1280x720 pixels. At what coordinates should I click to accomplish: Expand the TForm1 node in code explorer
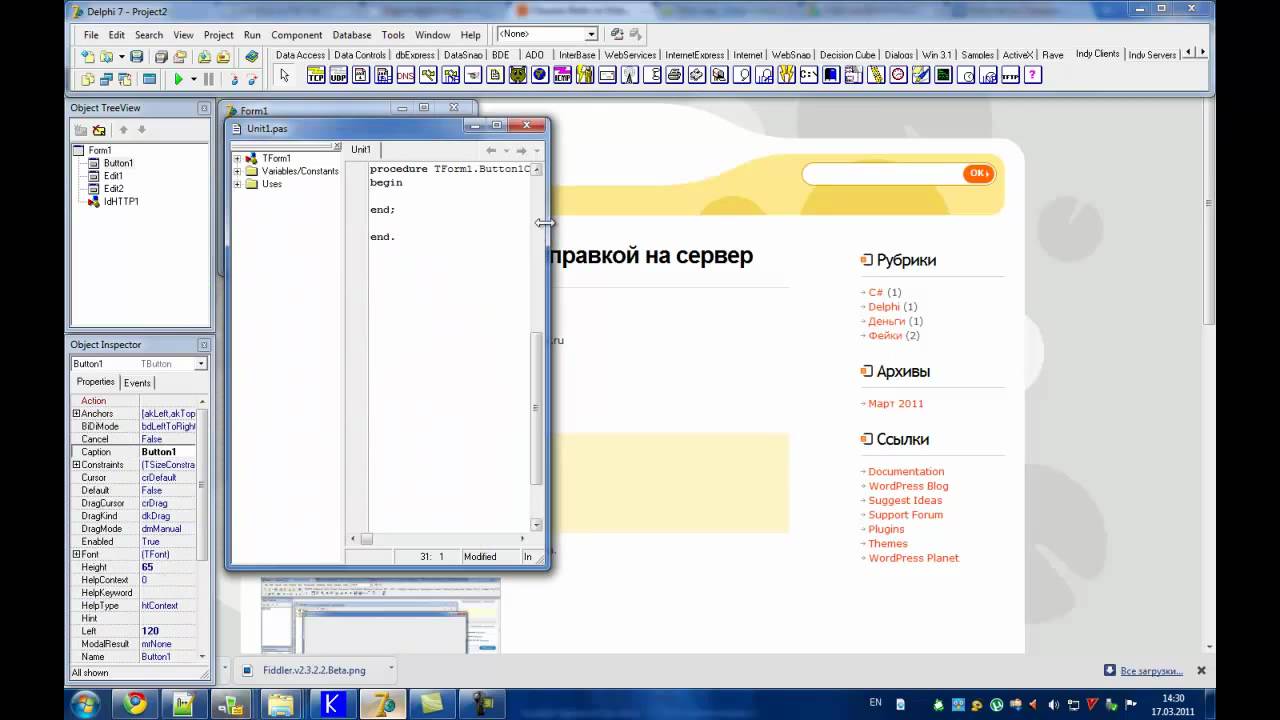coord(238,158)
